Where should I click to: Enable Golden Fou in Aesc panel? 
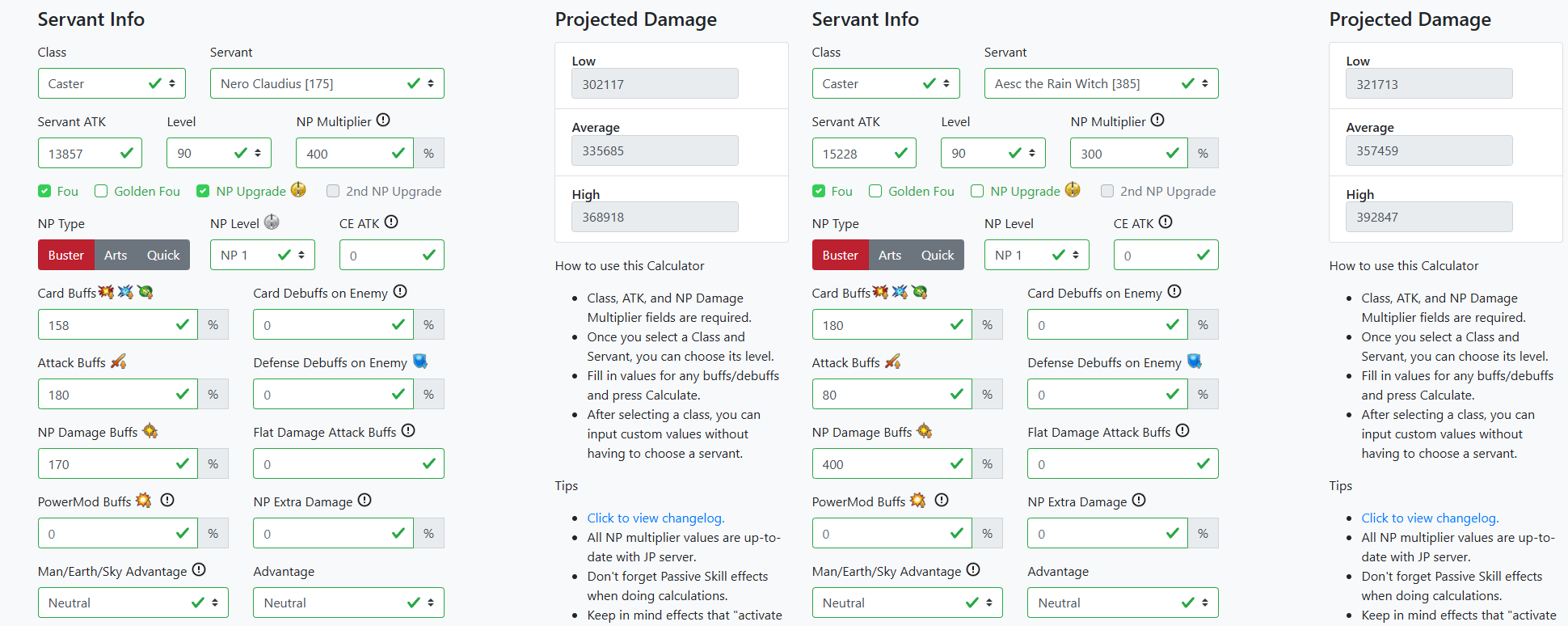pyautogui.click(x=875, y=191)
